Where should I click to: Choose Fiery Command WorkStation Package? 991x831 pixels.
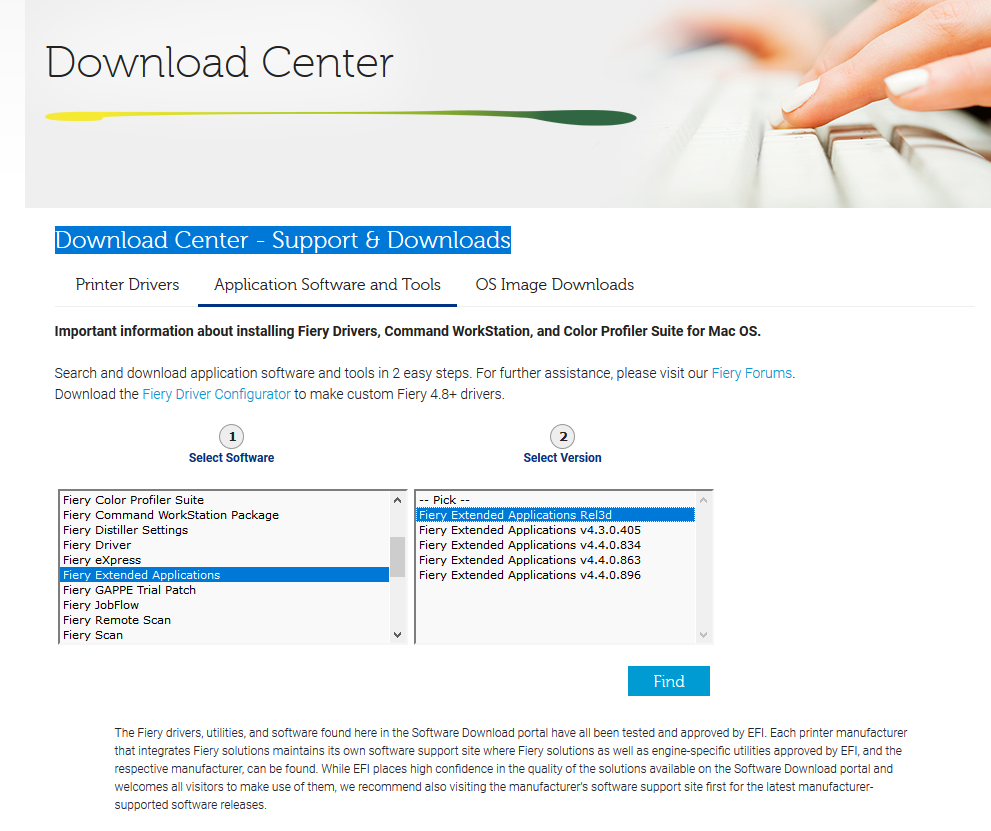pos(170,515)
